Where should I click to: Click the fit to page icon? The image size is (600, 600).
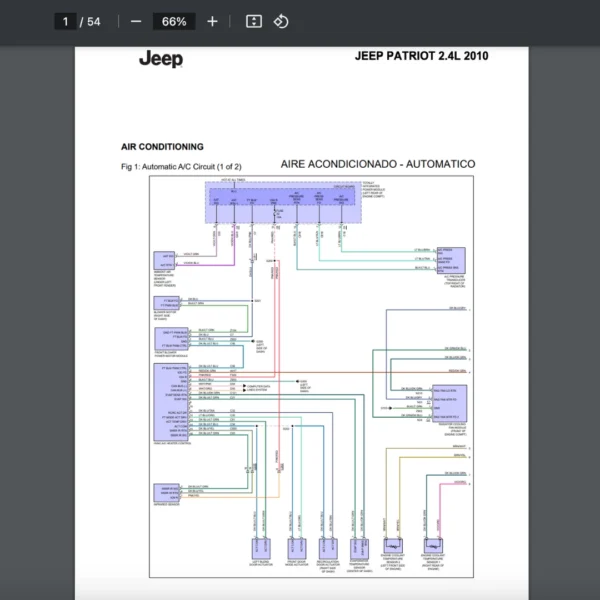[254, 21]
